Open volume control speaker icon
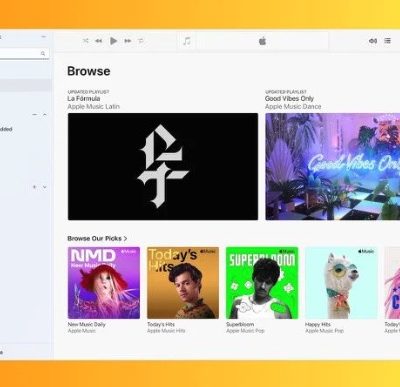The image size is (400, 387). coord(373,41)
